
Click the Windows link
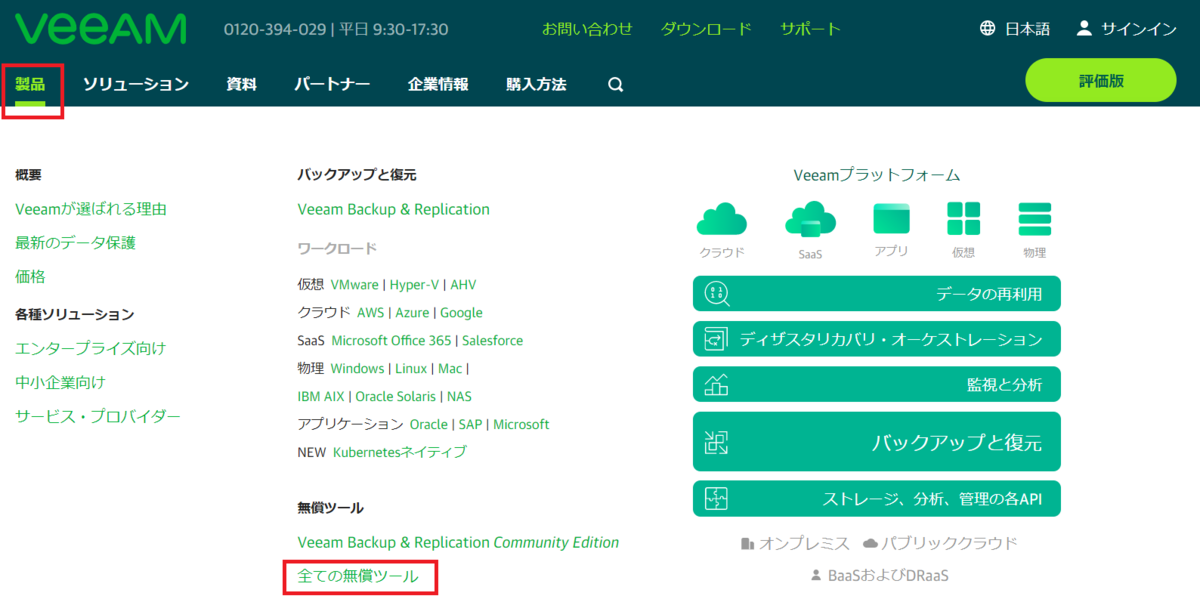click(357, 368)
